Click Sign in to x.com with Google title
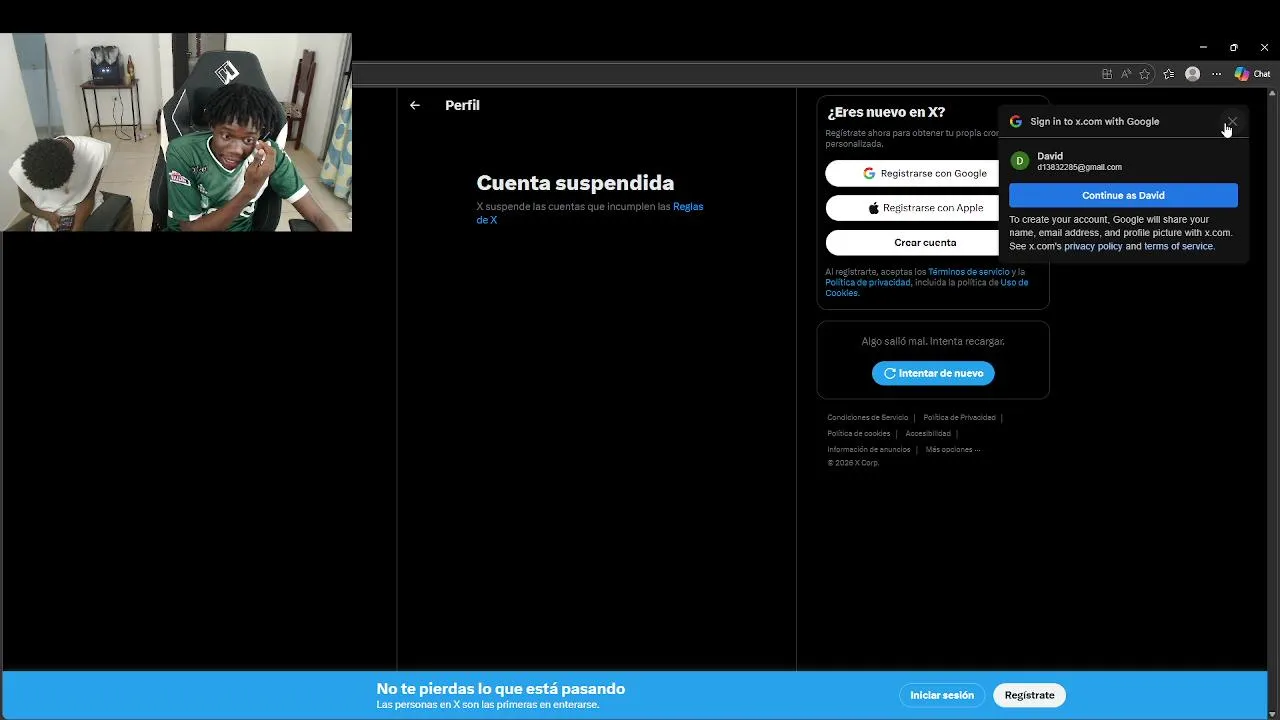 pos(1095,121)
